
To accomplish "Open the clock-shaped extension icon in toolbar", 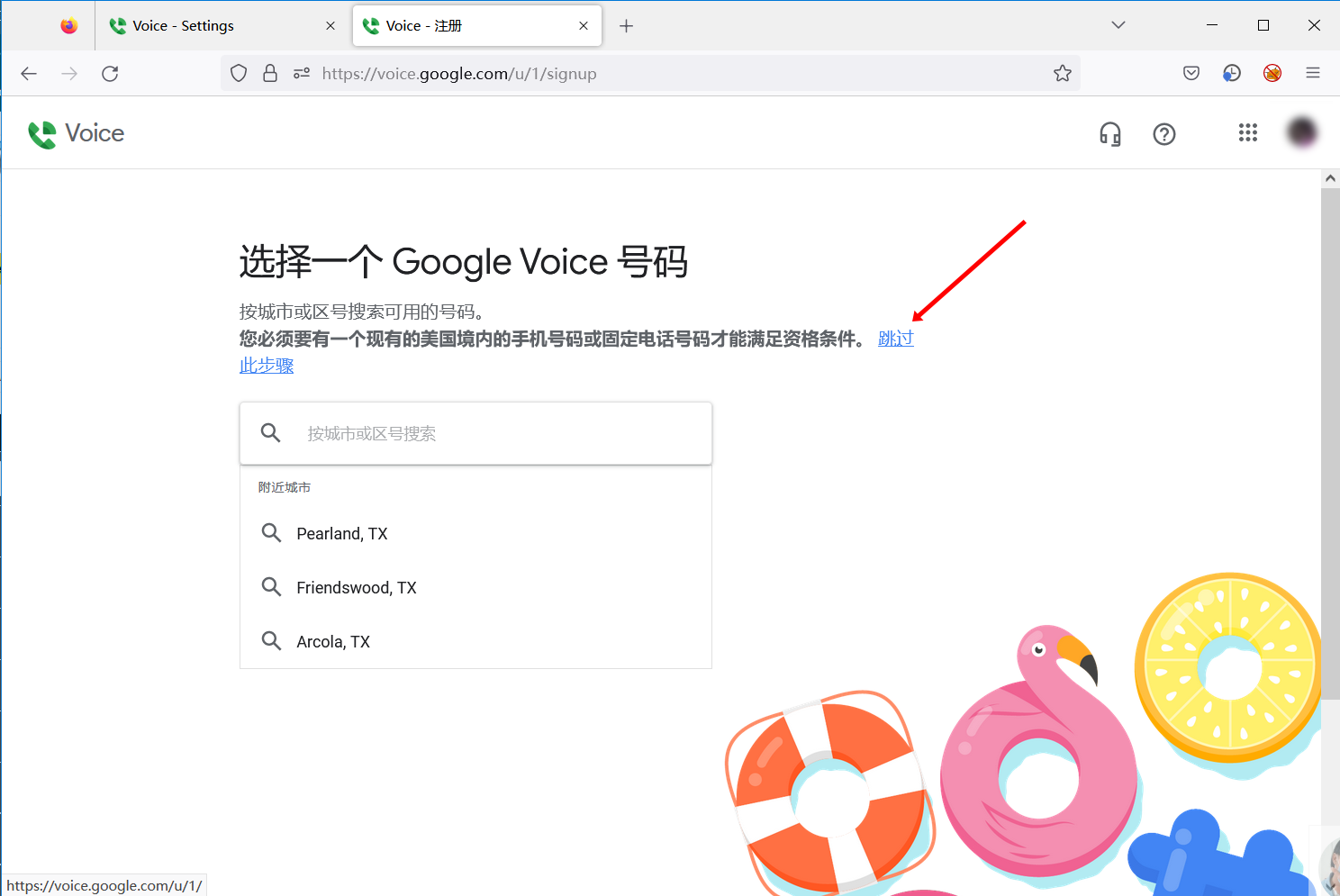I will click(1232, 74).
